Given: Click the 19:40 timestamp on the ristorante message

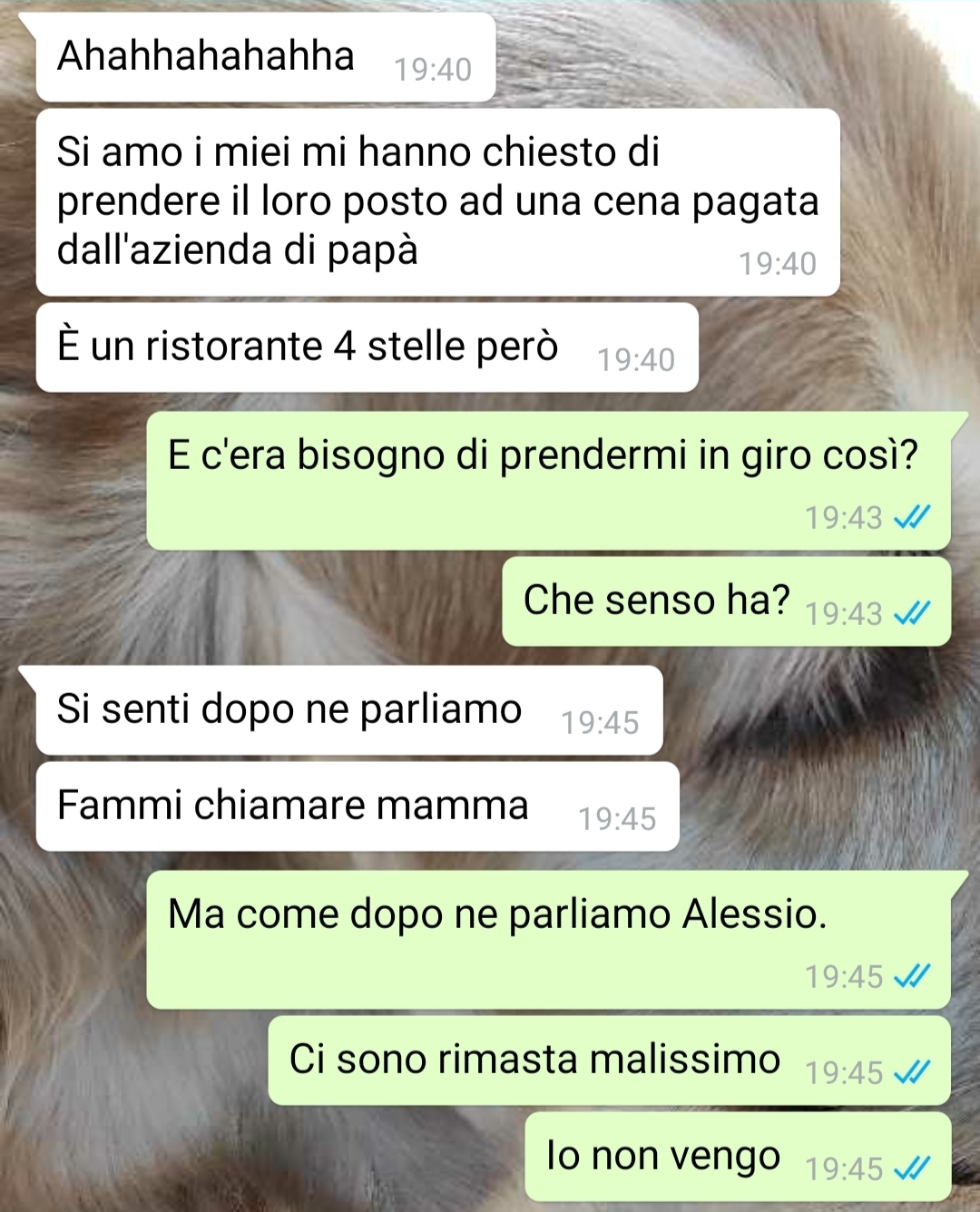Looking at the screenshot, I should [636, 360].
